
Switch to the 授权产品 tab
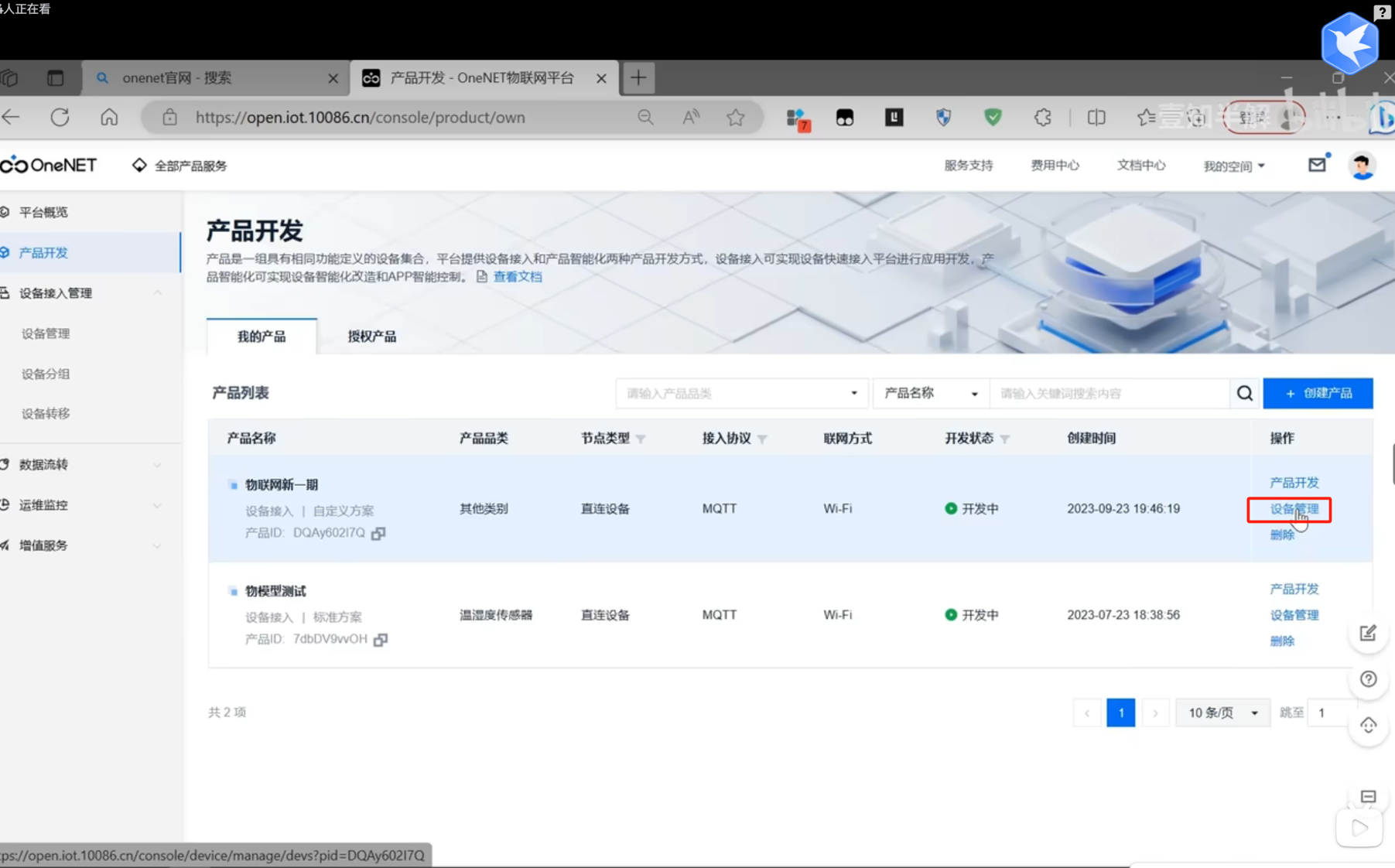[371, 336]
